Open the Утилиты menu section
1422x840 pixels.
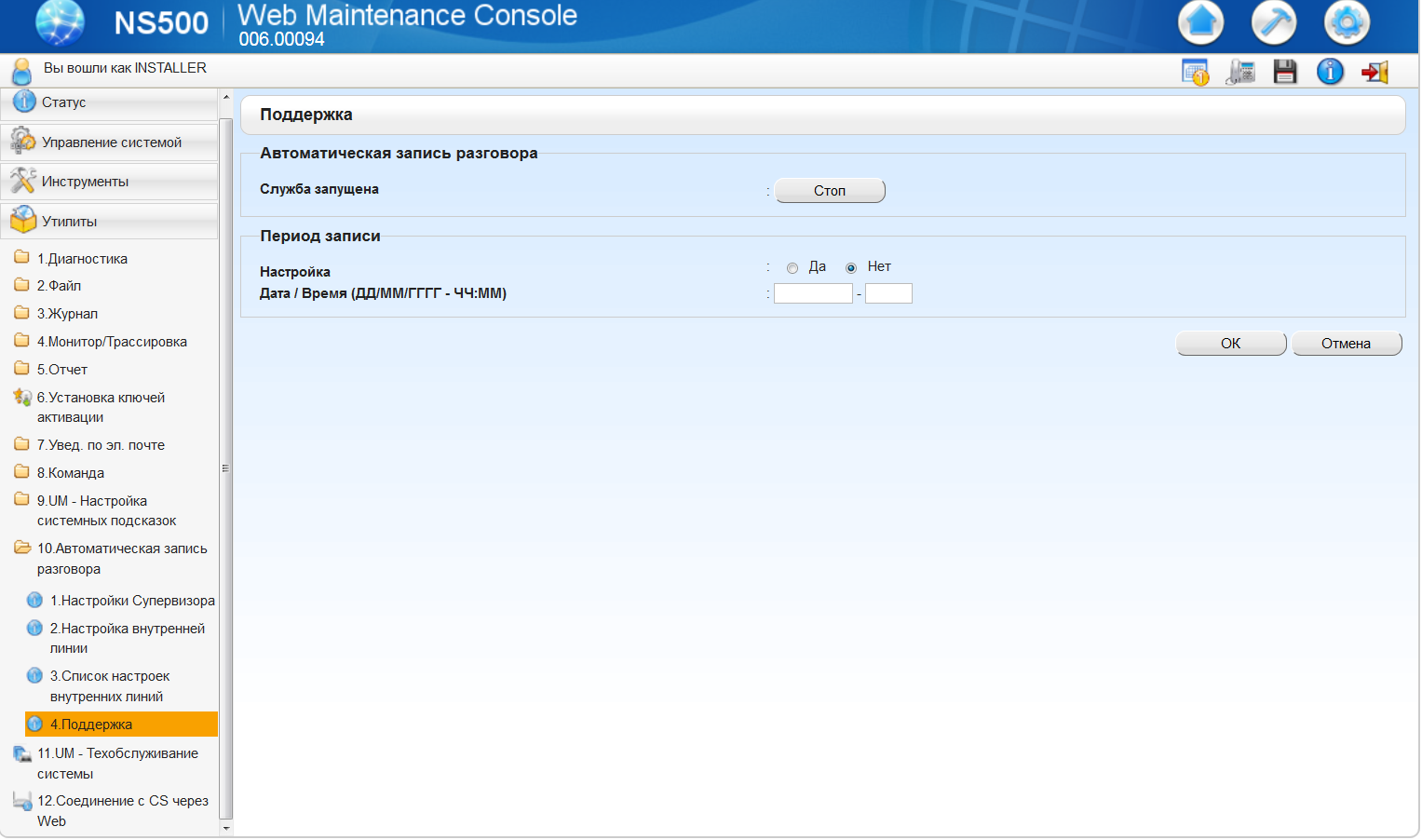(x=109, y=222)
